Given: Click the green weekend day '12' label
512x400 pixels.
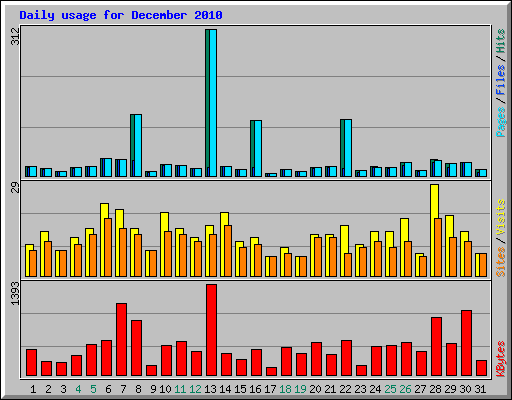Looking at the screenshot, I should (195, 389).
